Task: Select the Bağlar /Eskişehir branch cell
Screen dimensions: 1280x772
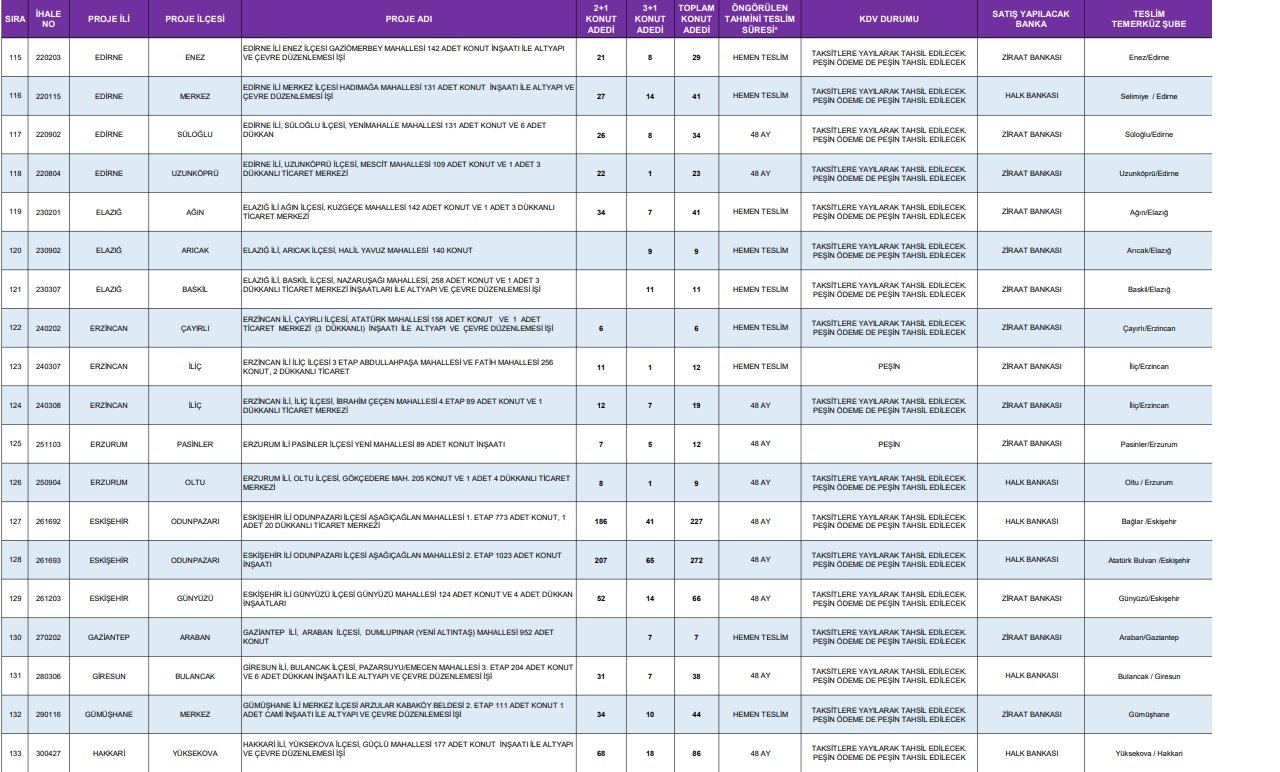Action: pos(1148,521)
